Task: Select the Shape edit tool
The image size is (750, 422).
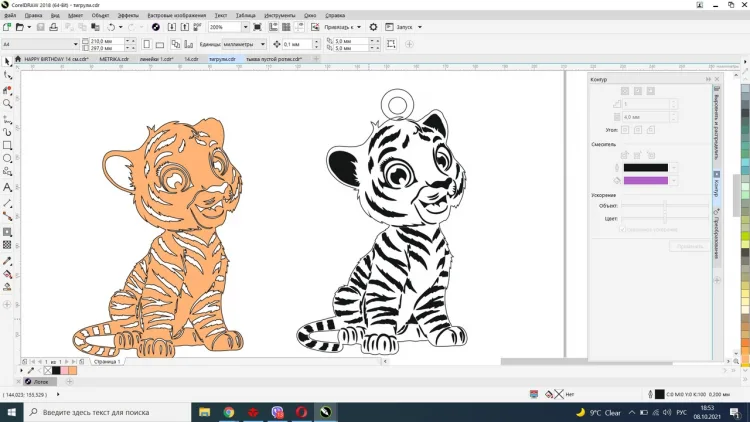Action: point(7,76)
